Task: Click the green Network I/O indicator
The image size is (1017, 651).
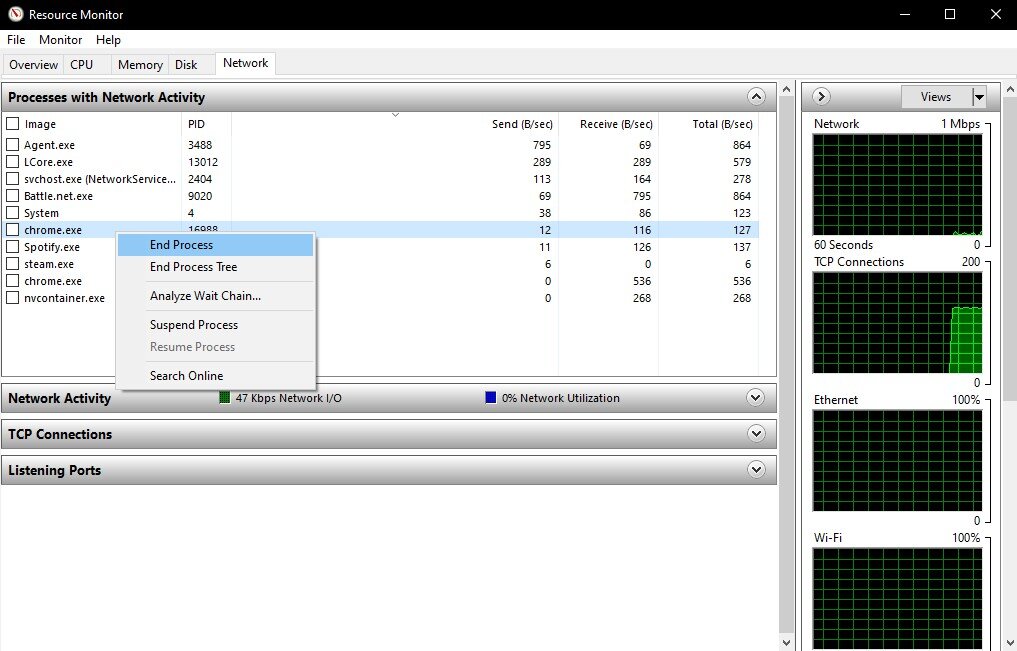Action: click(x=225, y=398)
